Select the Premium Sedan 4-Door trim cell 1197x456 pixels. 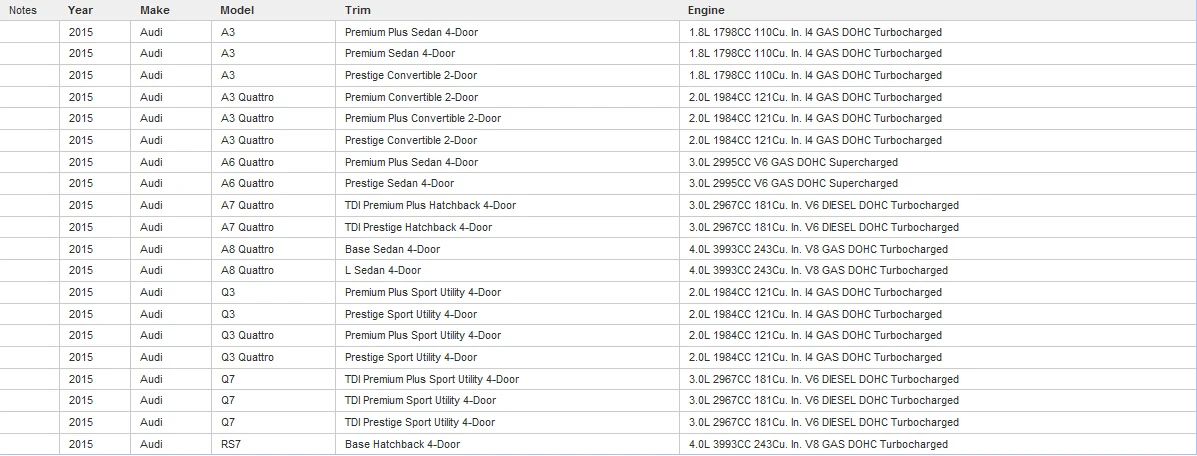click(x=399, y=54)
